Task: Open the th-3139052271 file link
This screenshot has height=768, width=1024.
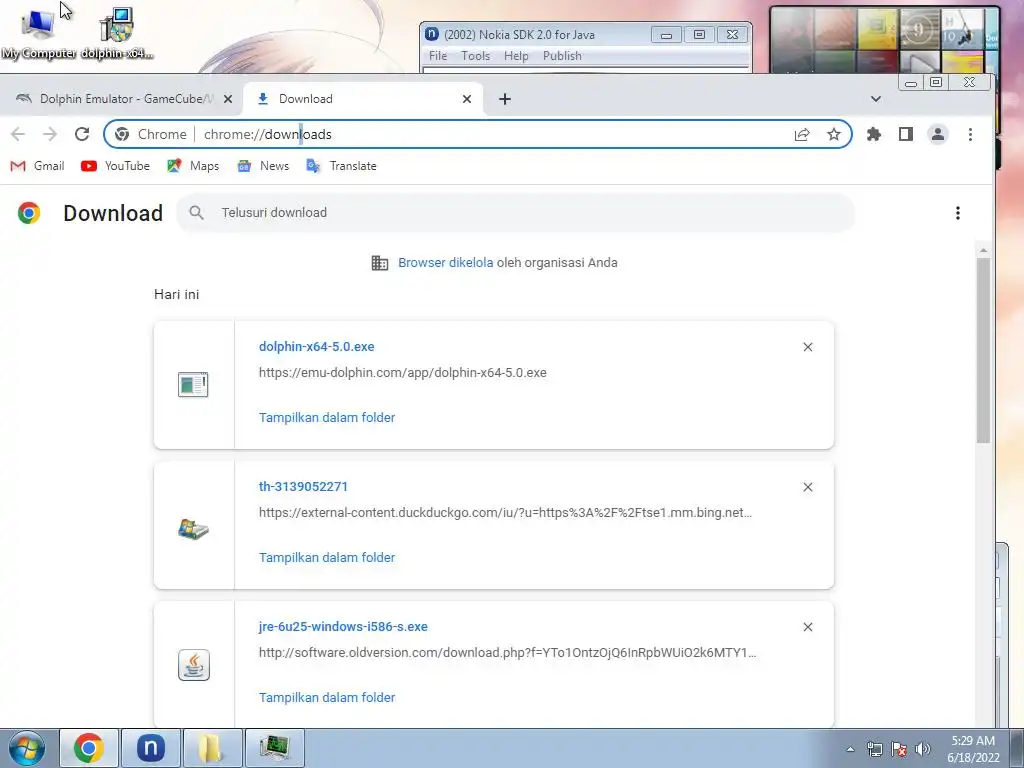Action: (x=303, y=487)
